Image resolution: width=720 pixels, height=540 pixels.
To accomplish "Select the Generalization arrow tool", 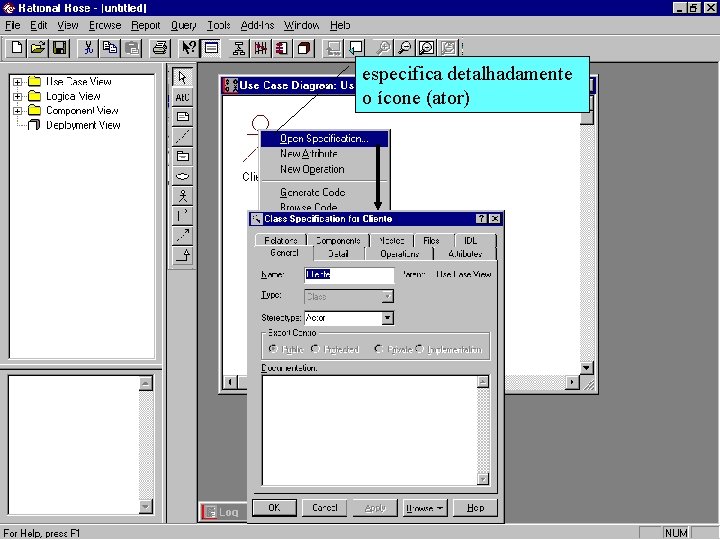I will click(x=182, y=255).
